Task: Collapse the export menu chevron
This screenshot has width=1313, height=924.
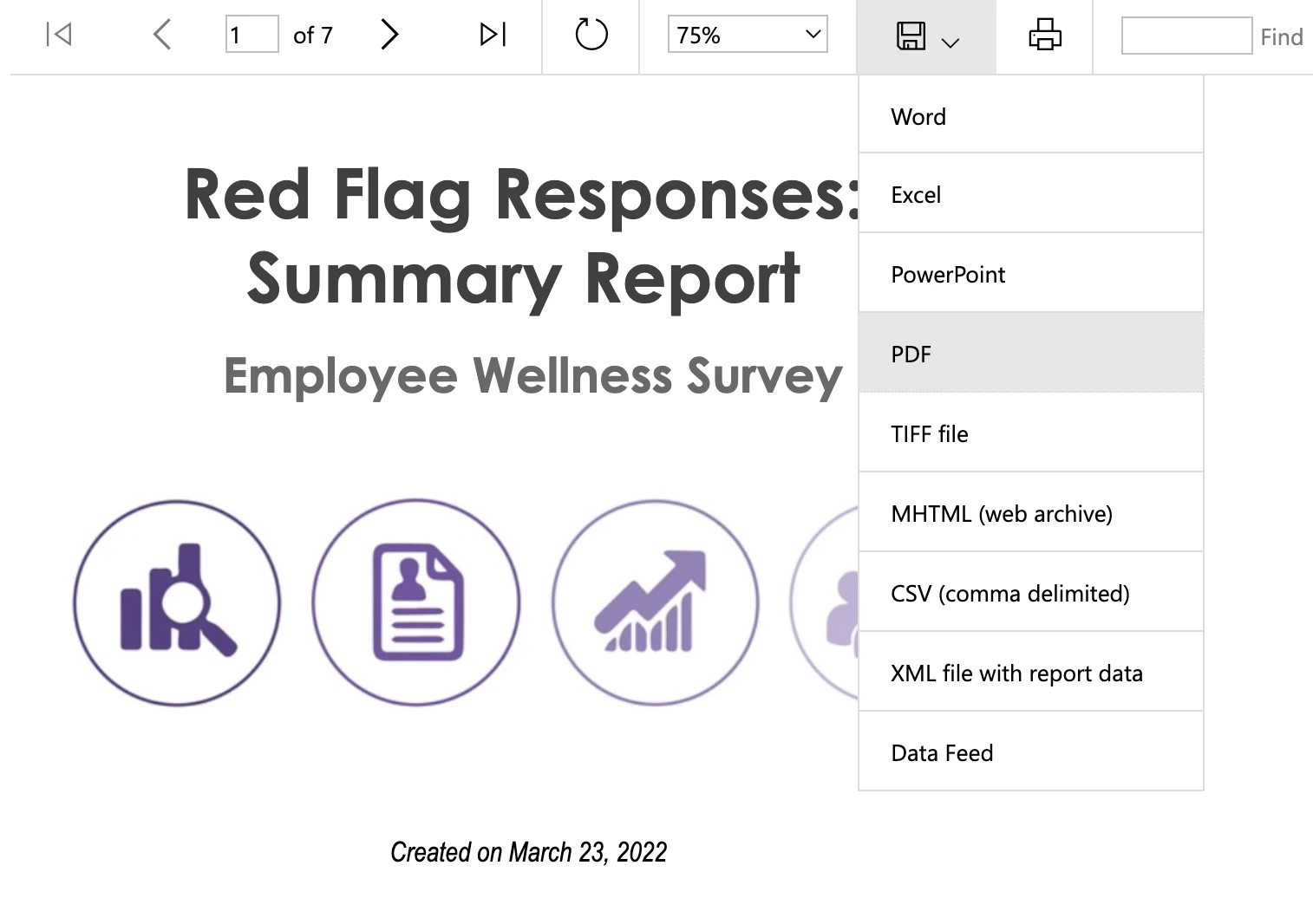Action: (950, 42)
